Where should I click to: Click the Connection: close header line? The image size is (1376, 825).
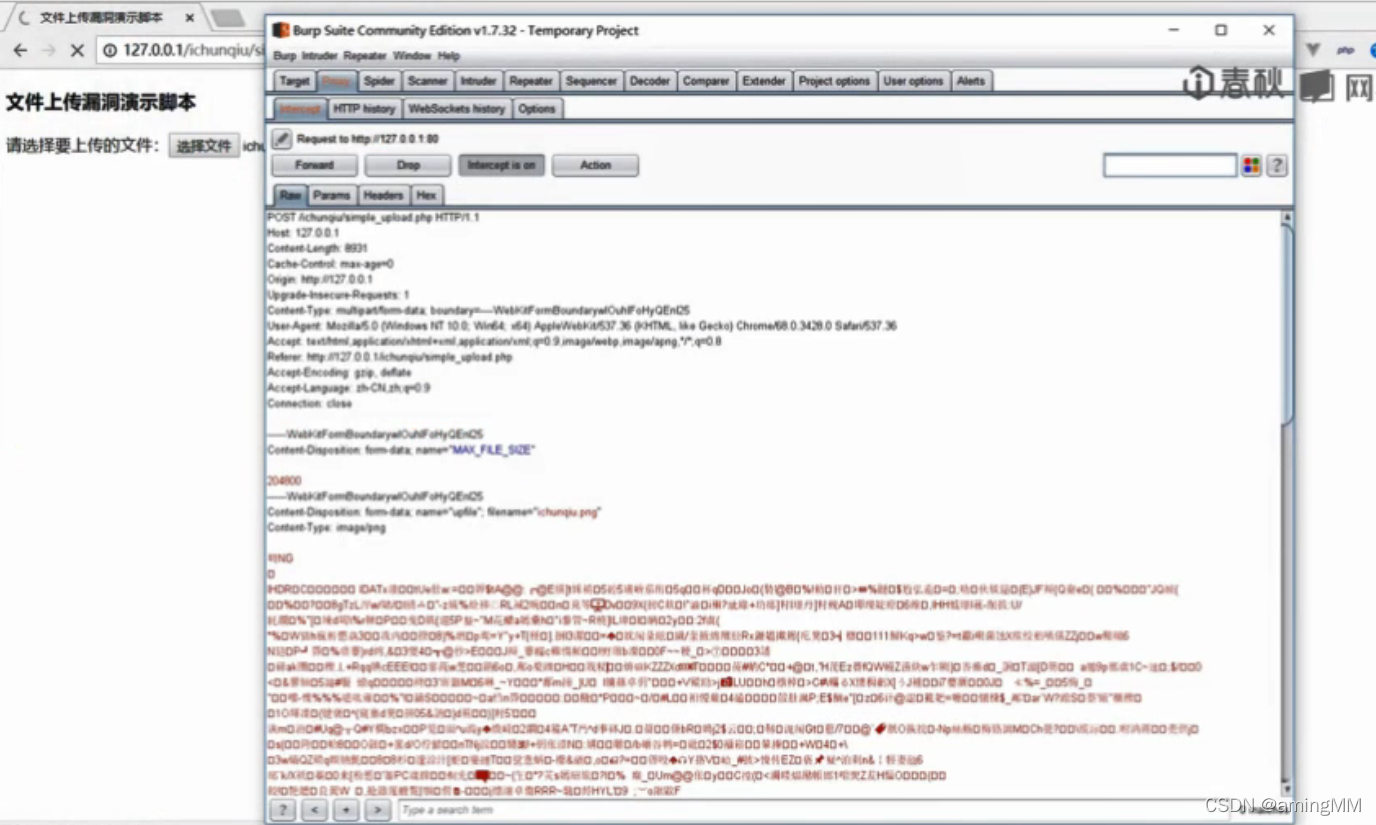310,404
